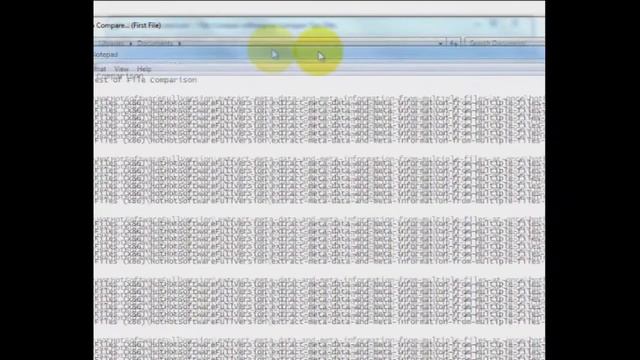
Task: Click the refresh button beside address bar
Action: coord(453,43)
